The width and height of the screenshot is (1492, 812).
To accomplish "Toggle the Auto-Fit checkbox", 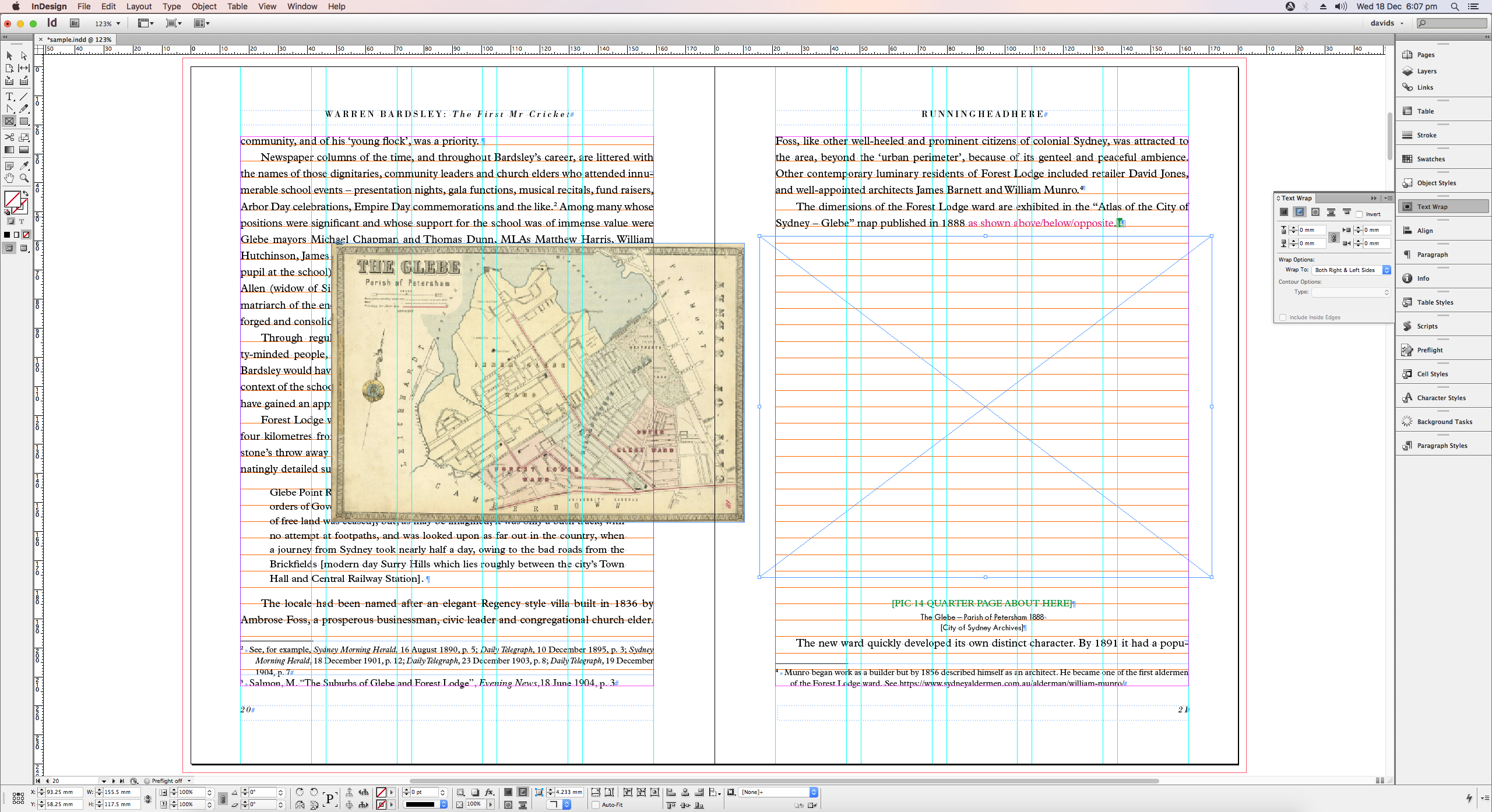I will pyautogui.click(x=596, y=805).
